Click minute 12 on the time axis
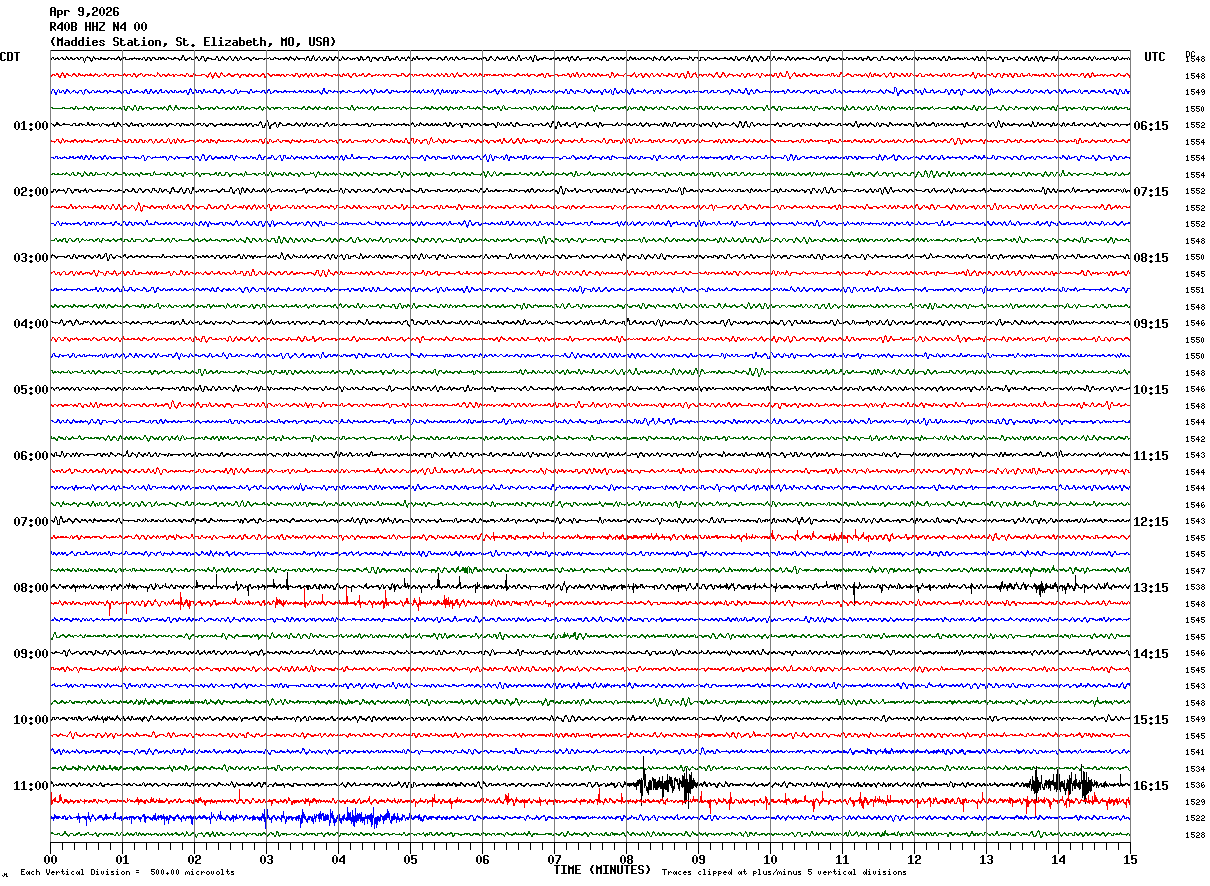Screen dimensions: 1210x886 pyautogui.click(x=914, y=859)
